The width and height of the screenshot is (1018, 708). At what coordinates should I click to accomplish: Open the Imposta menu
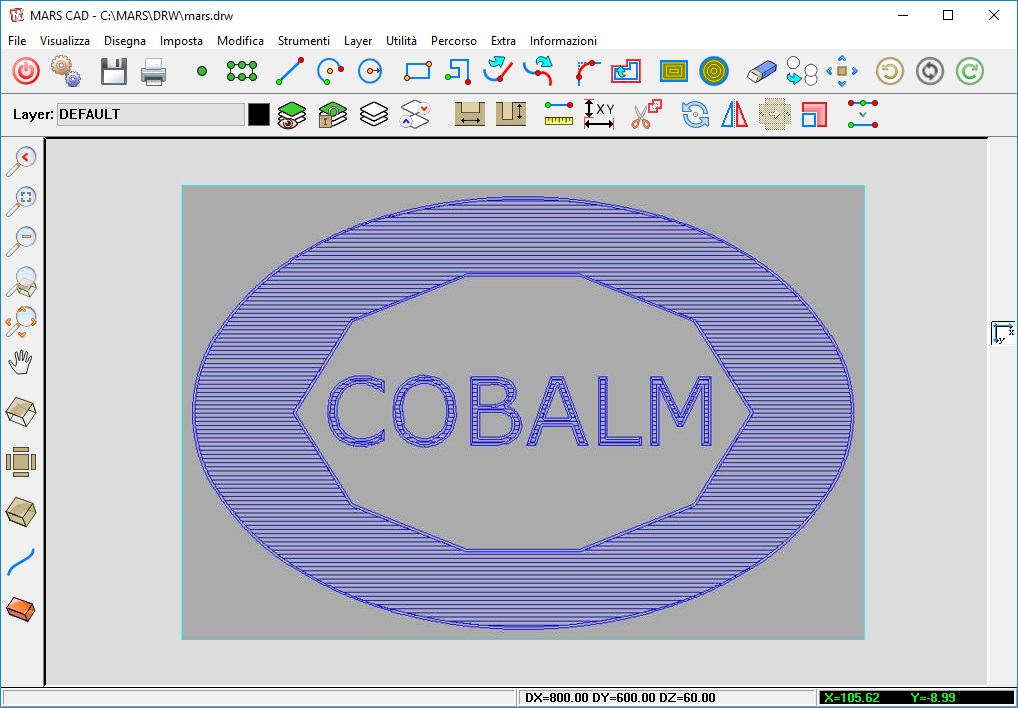tap(181, 40)
